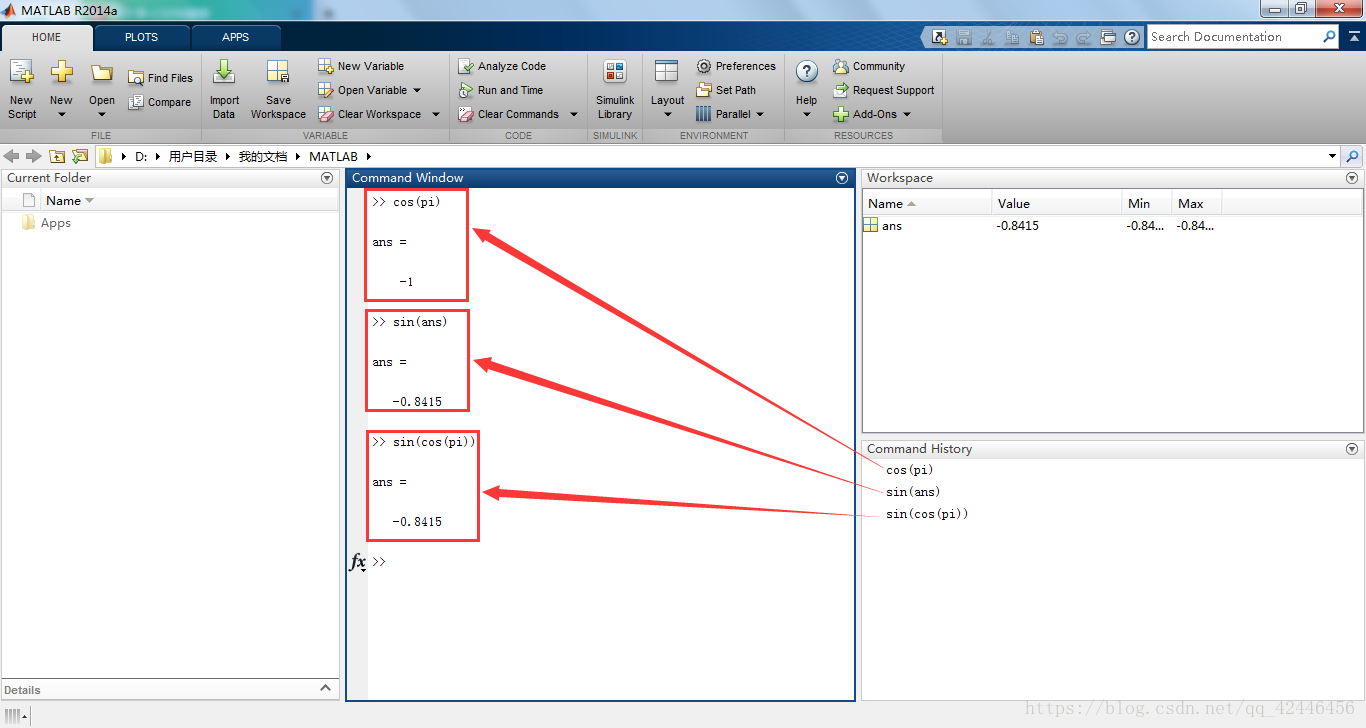Switch to the PLOTS tab
This screenshot has height=728, width=1366.
click(x=141, y=37)
